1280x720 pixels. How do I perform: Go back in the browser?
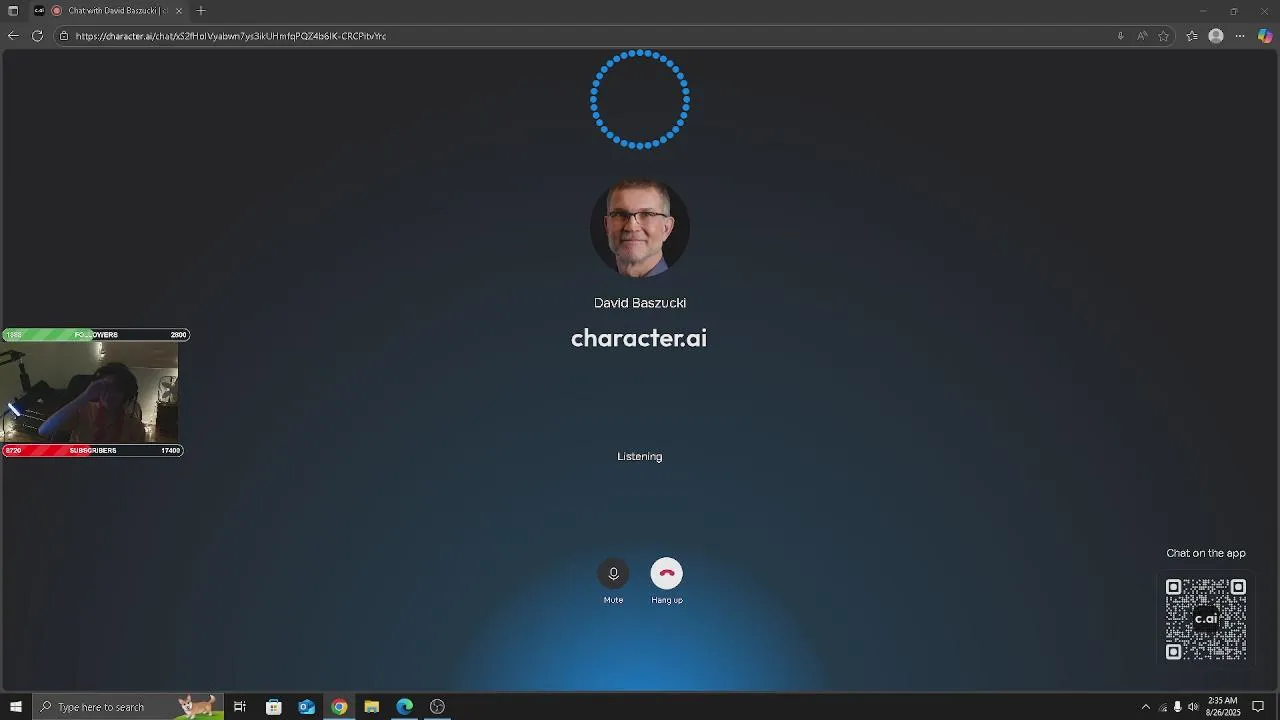pyautogui.click(x=13, y=36)
